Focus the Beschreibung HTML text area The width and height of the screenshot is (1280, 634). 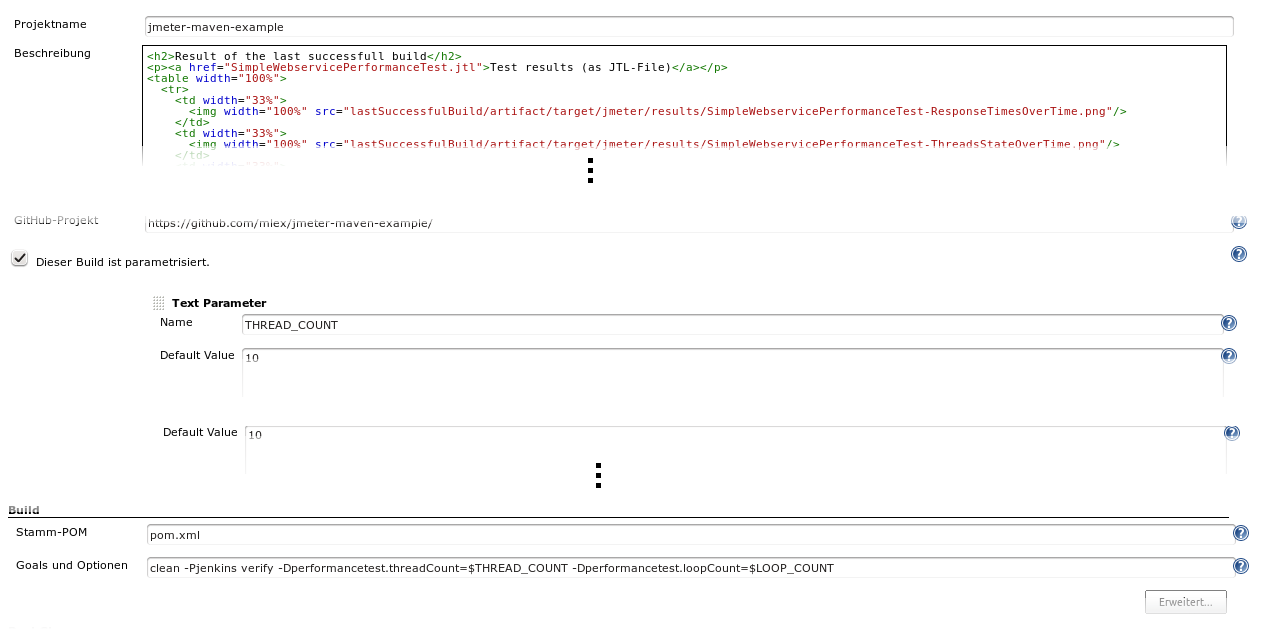tap(685, 105)
